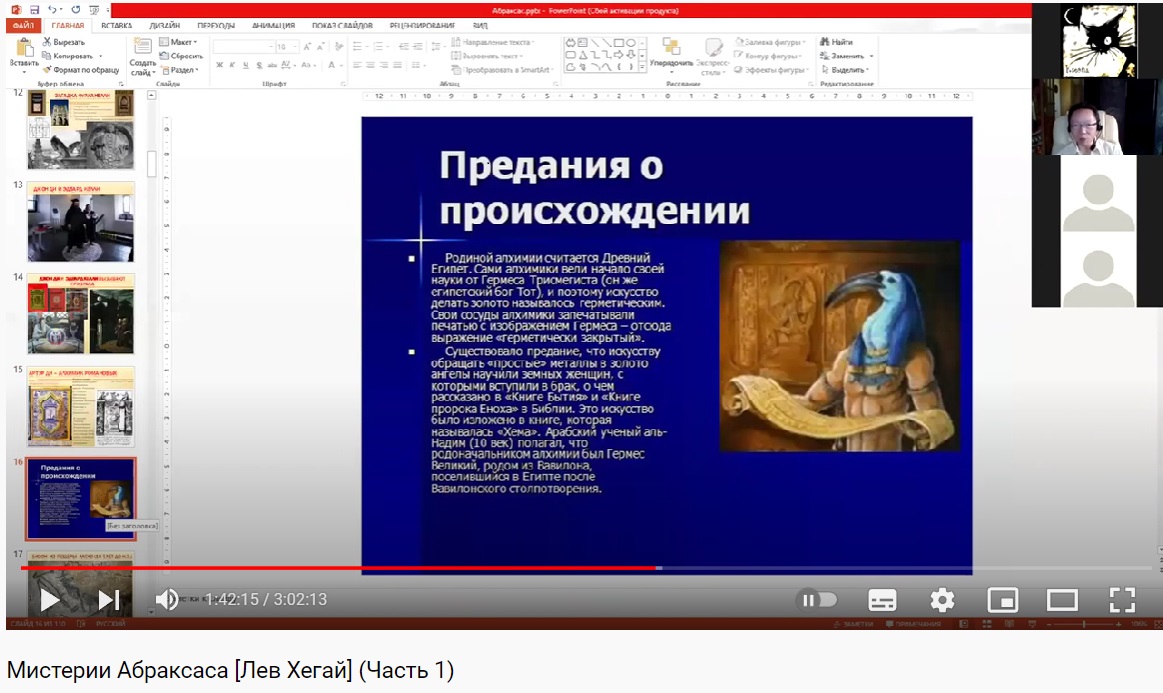Play the YouTube video
Viewport: 1163px width, 693px height.
pos(49,600)
